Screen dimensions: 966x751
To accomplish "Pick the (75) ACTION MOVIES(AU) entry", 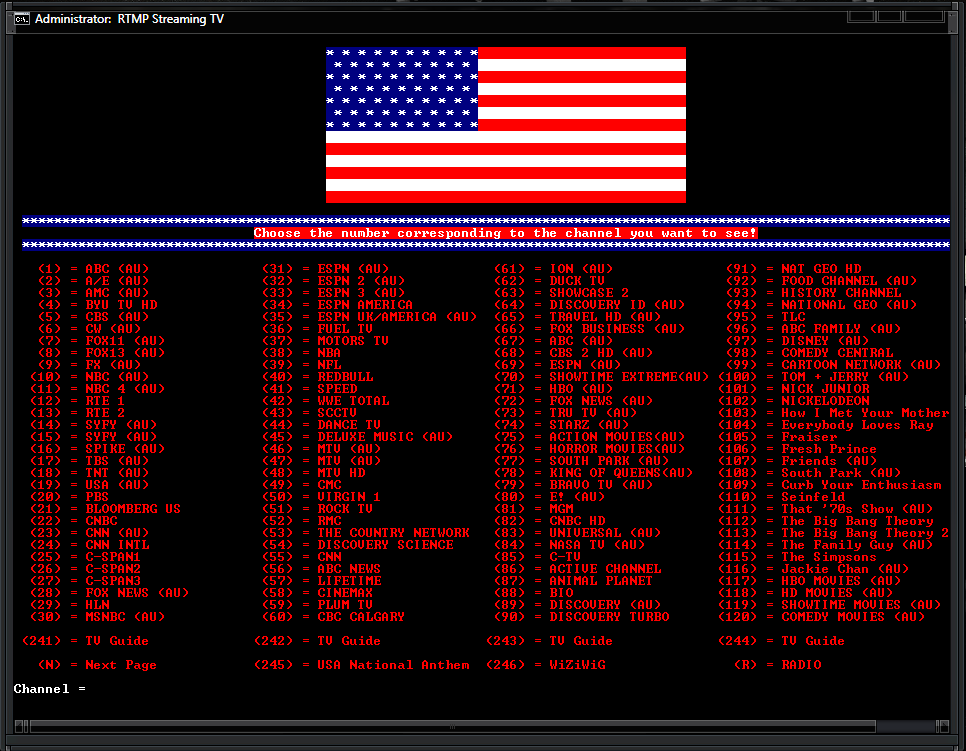I will pyautogui.click(x=590, y=437).
